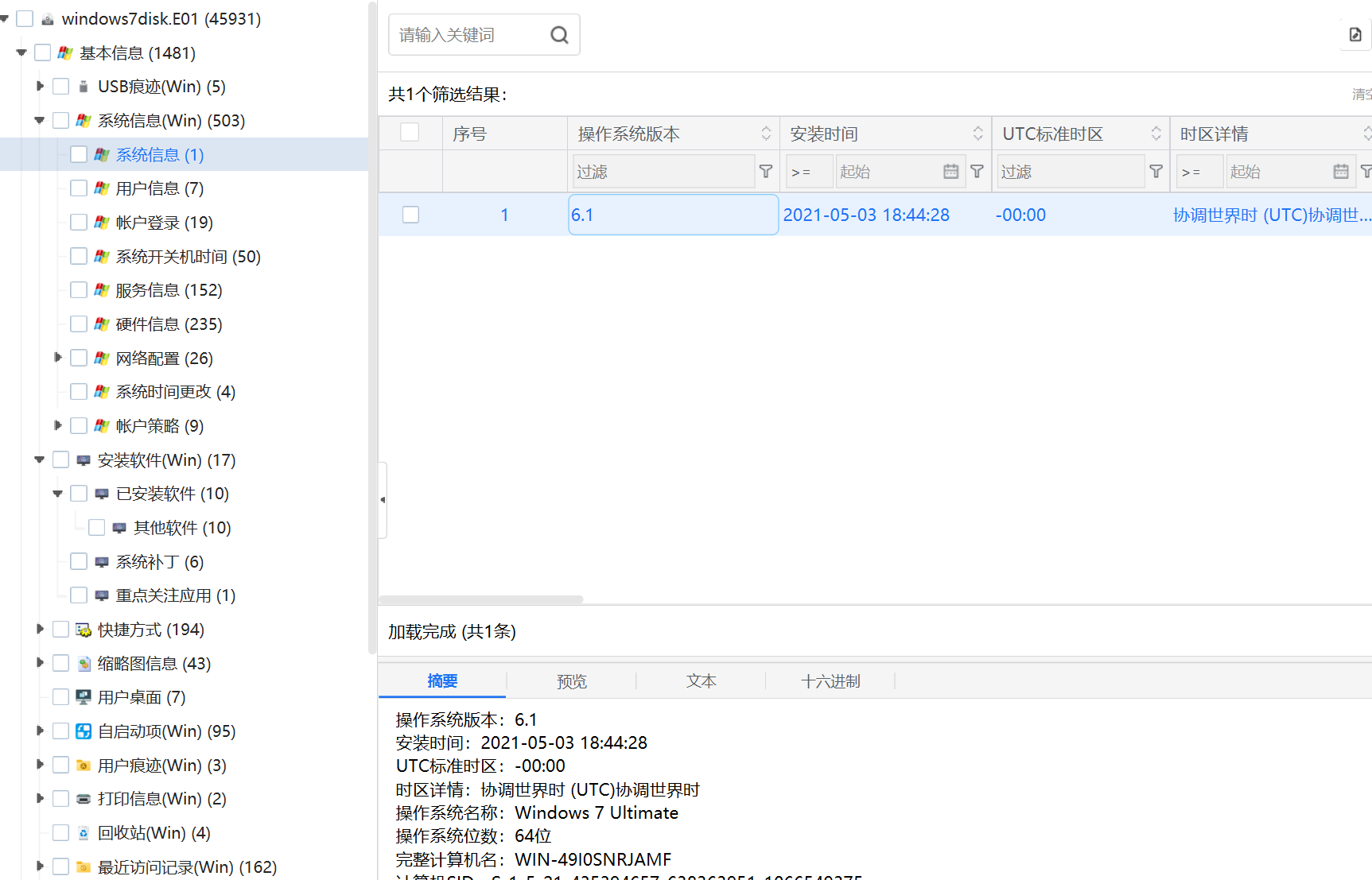
Task: Switch to the 预览 tab
Action: (x=572, y=681)
